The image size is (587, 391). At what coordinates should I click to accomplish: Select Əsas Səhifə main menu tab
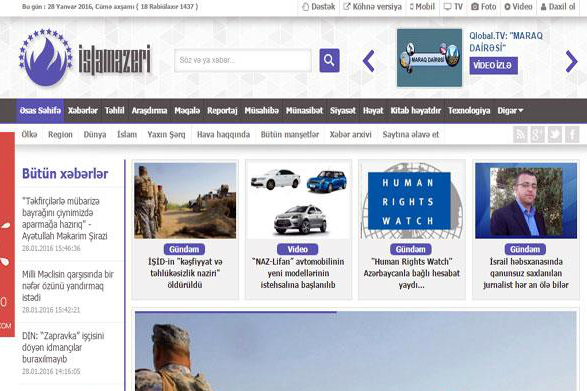click(40, 110)
